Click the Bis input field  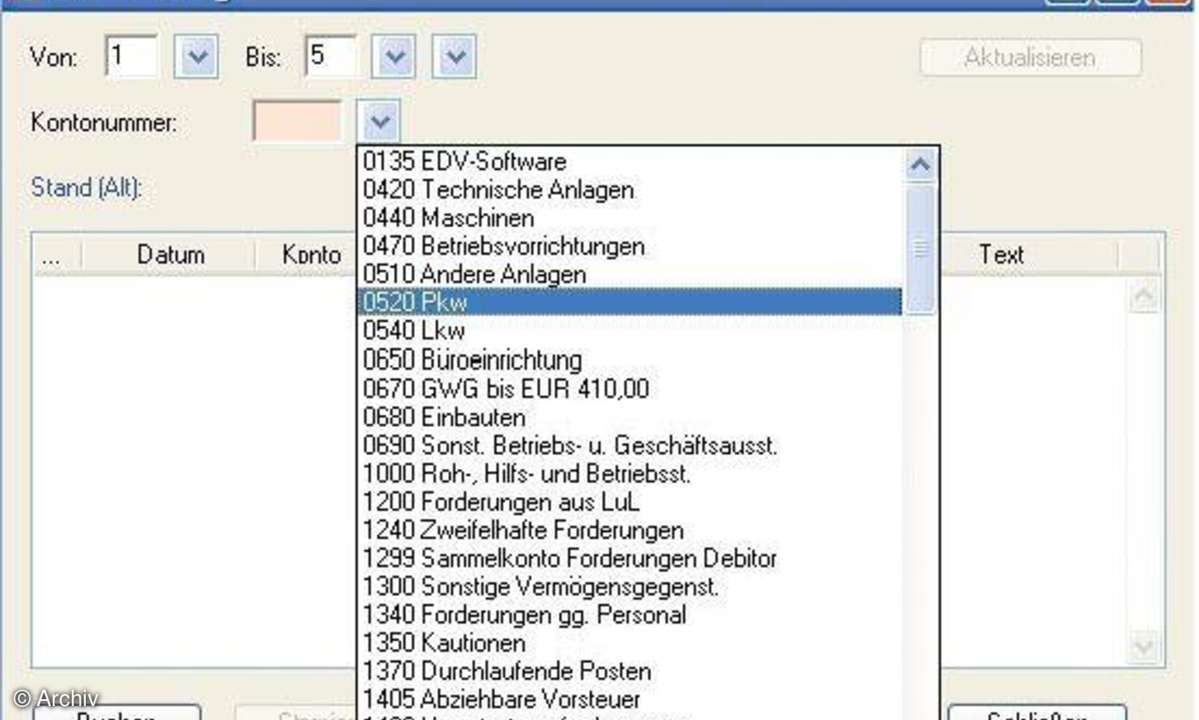click(x=330, y=57)
